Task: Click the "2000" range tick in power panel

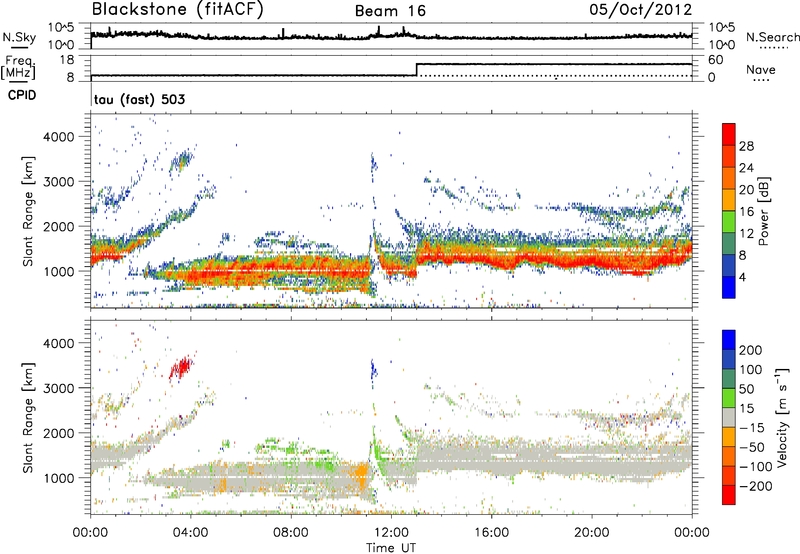Action: click(x=58, y=226)
